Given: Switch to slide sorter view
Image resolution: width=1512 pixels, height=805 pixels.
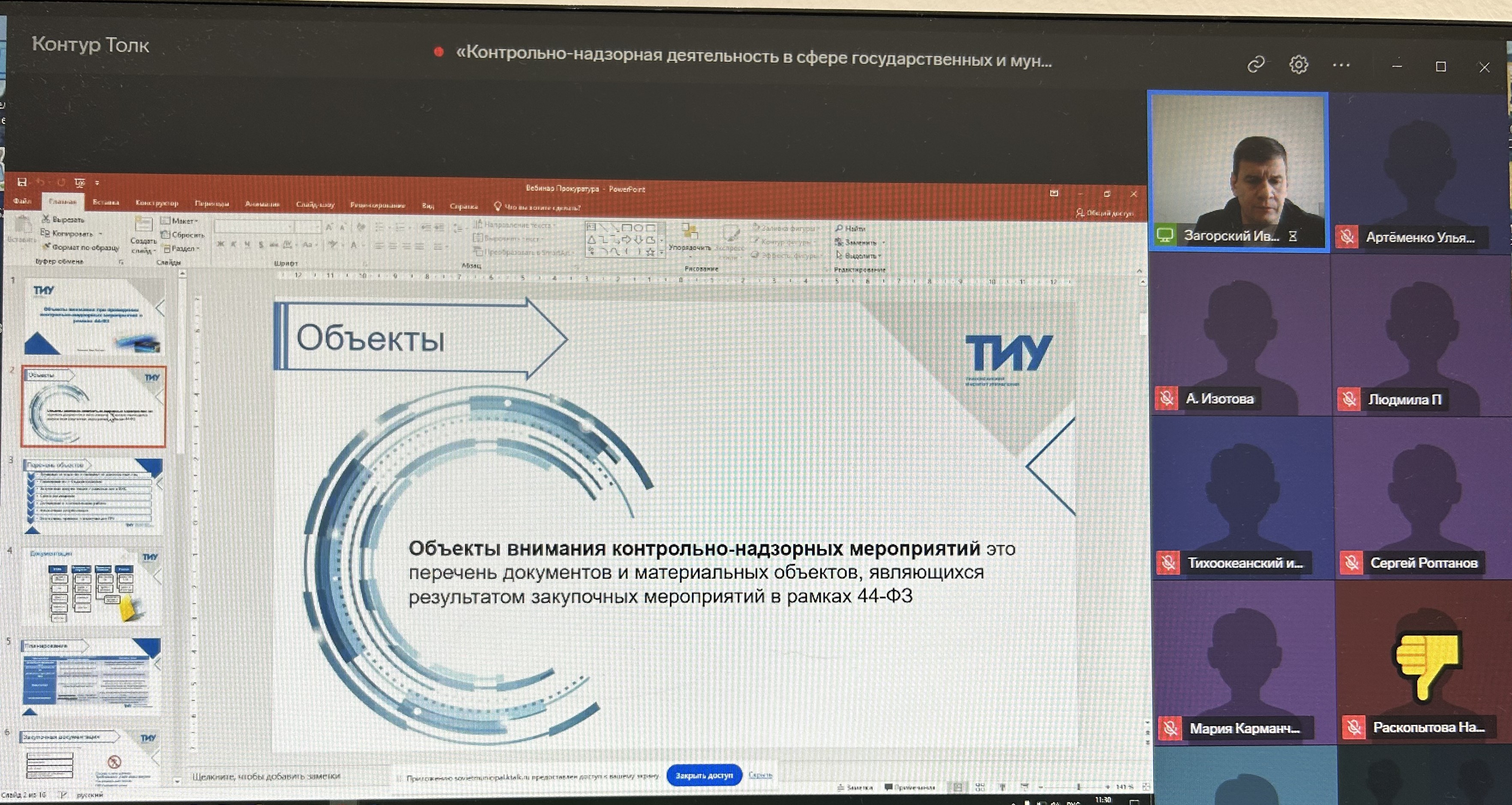Looking at the screenshot, I should [x=980, y=787].
